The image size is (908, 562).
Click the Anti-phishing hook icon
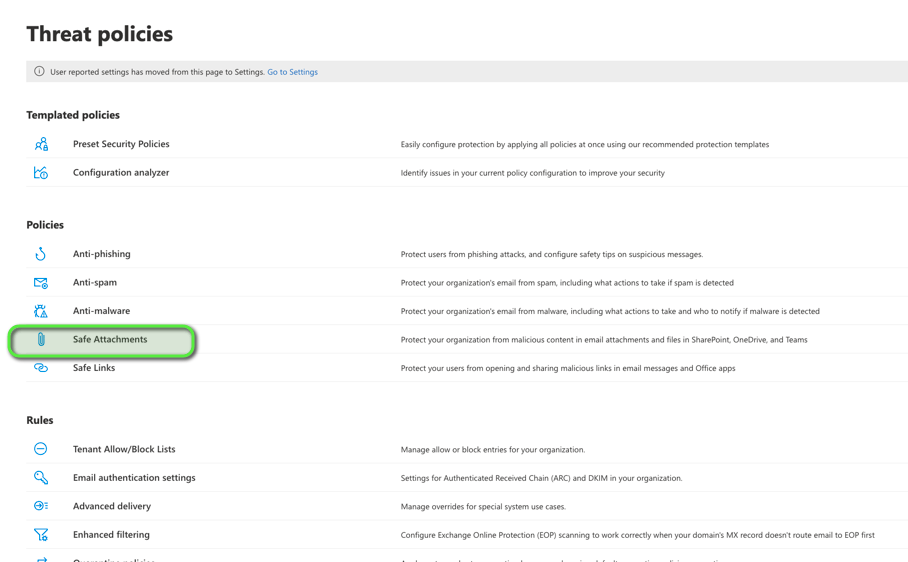click(x=41, y=255)
